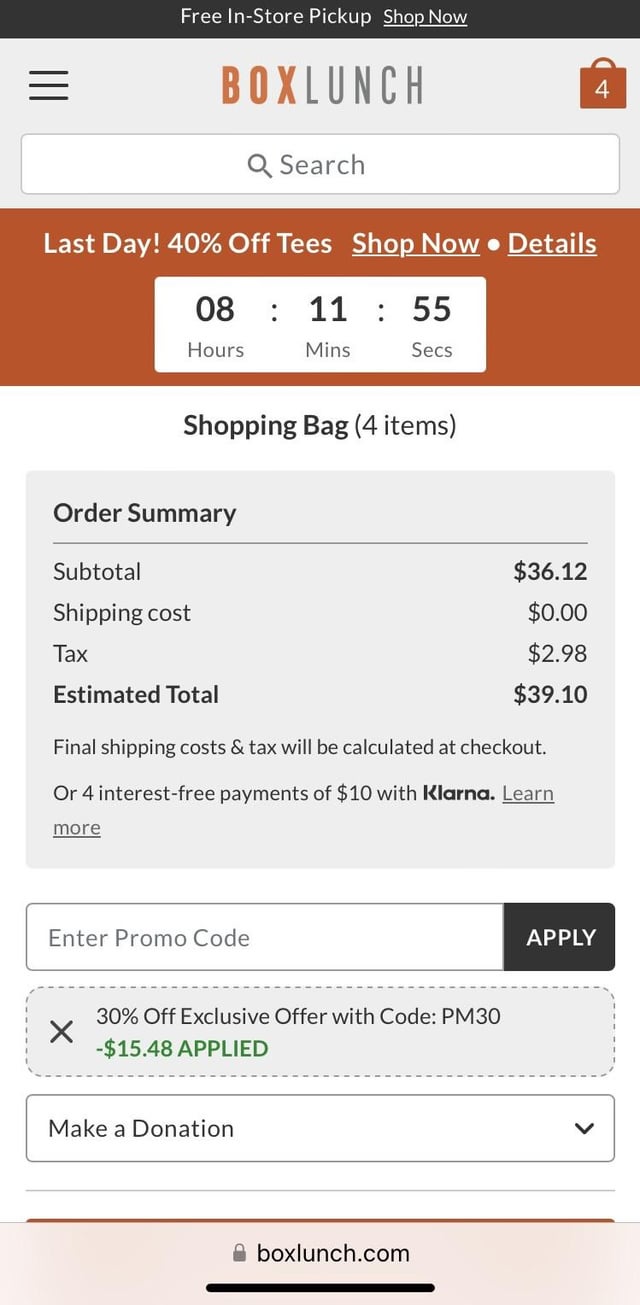Remove the applied PM30 promo code
Screen dimensions: 640x1305
(x=61, y=1032)
